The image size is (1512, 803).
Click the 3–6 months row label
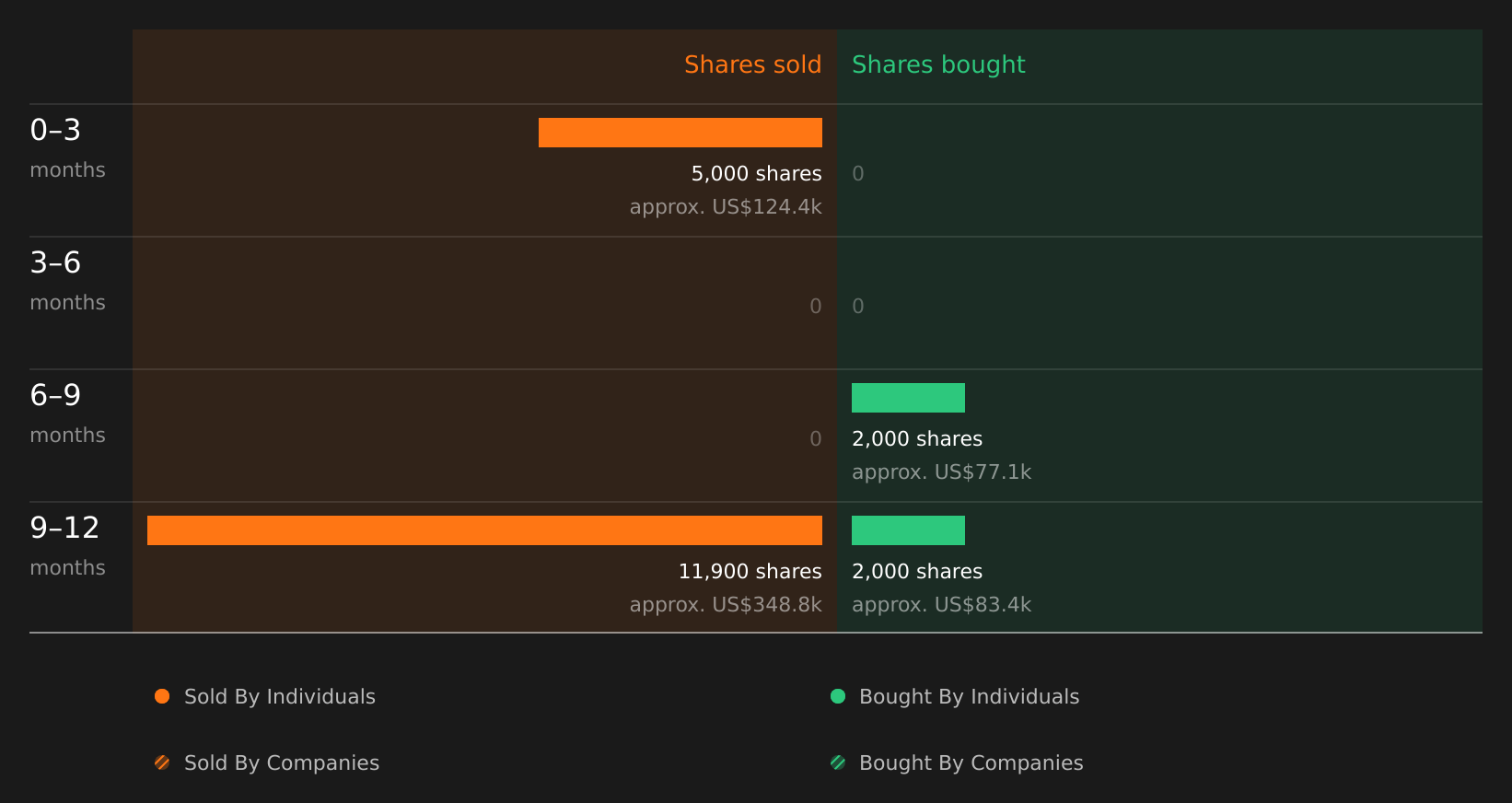[67, 281]
